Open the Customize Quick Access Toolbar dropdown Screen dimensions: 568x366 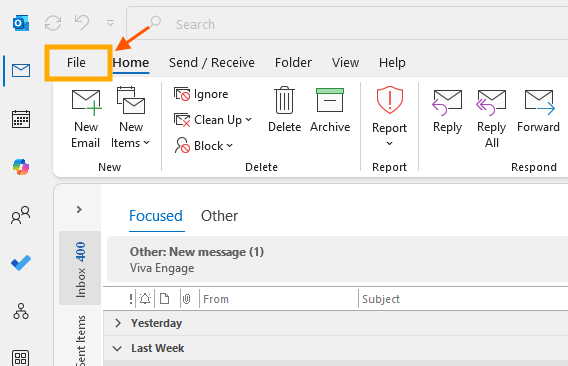pos(110,24)
